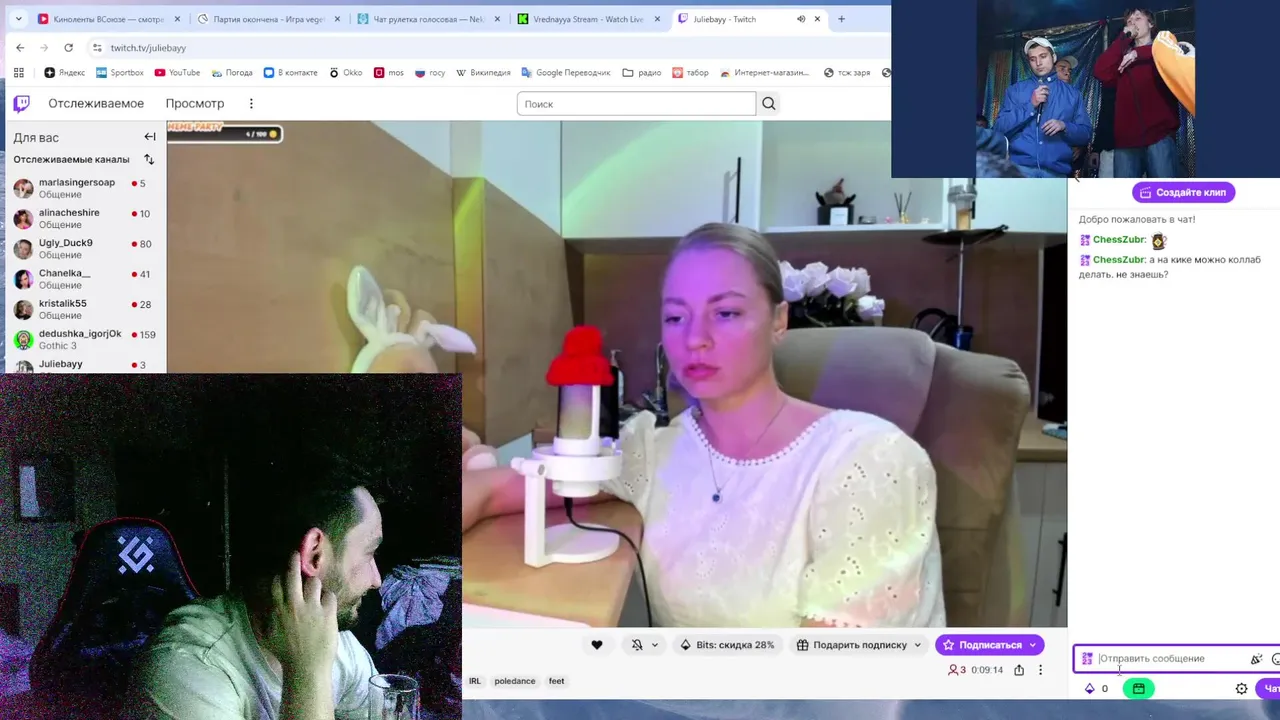The height and width of the screenshot is (720, 1280).
Task: Click the share stream icon
Action: click(x=1019, y=670)
